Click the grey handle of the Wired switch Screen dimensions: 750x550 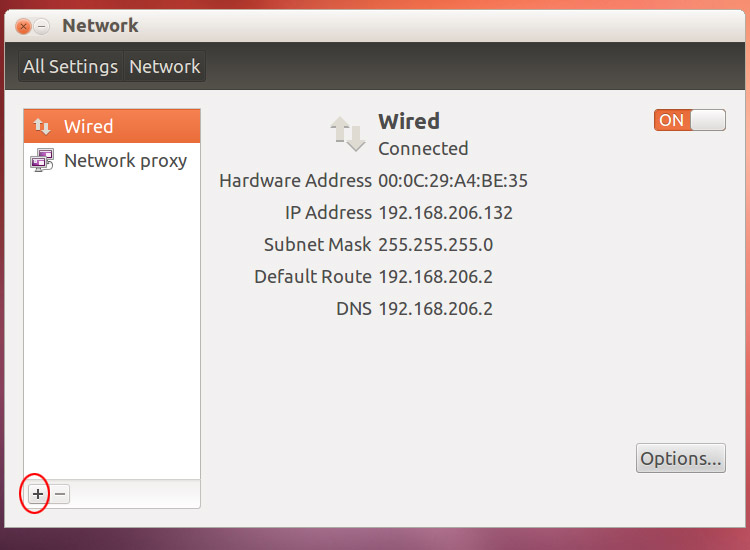[708, 120]
